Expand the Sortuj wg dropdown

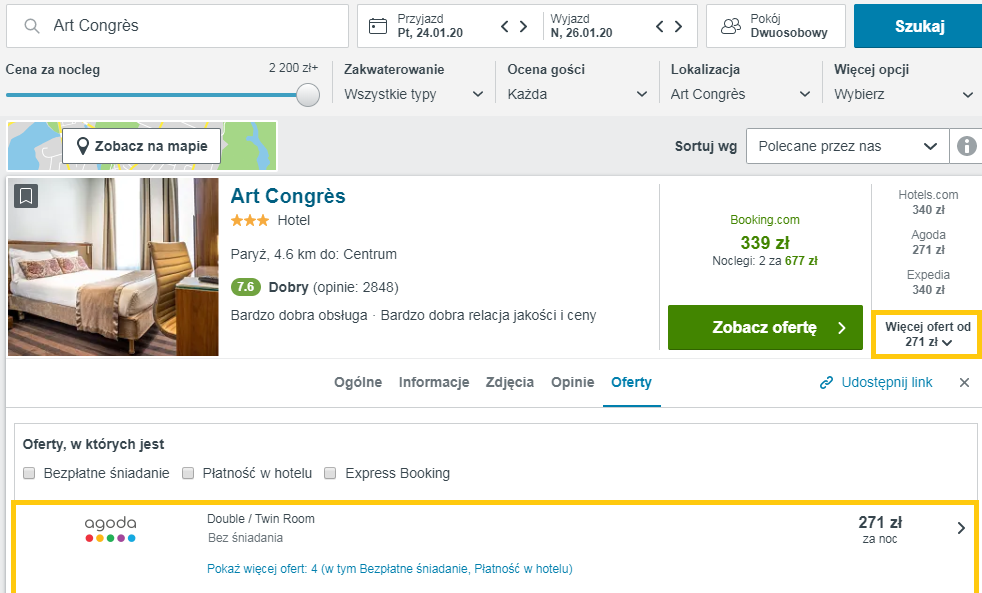[x=846, y=146]
